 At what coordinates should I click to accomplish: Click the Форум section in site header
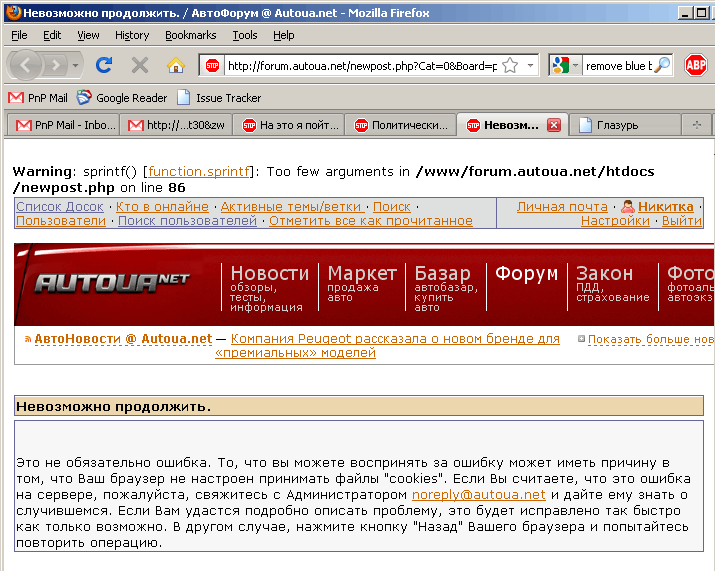526,273
